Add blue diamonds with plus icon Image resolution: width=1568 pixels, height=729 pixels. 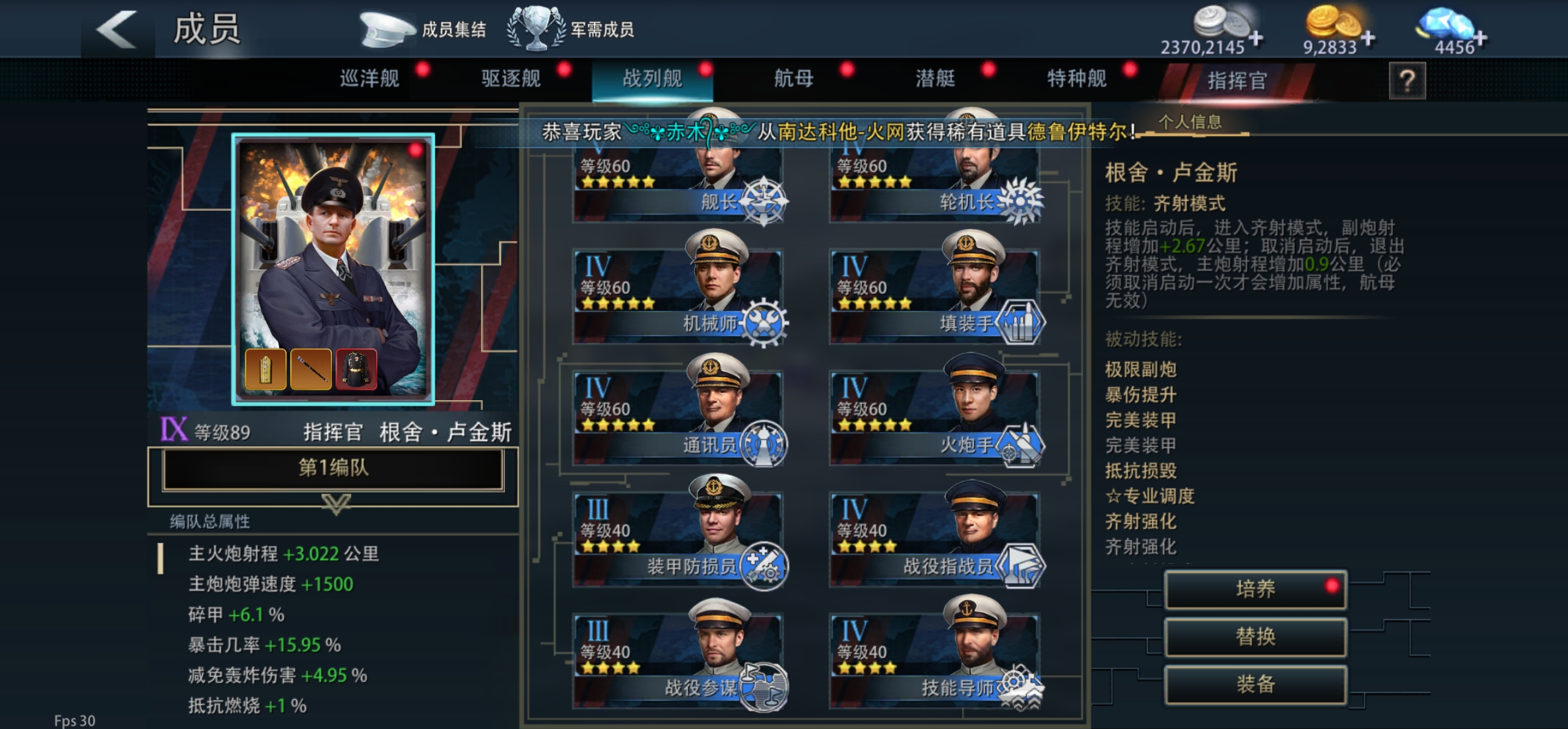pyautogui.click(x=1481, y=38)
